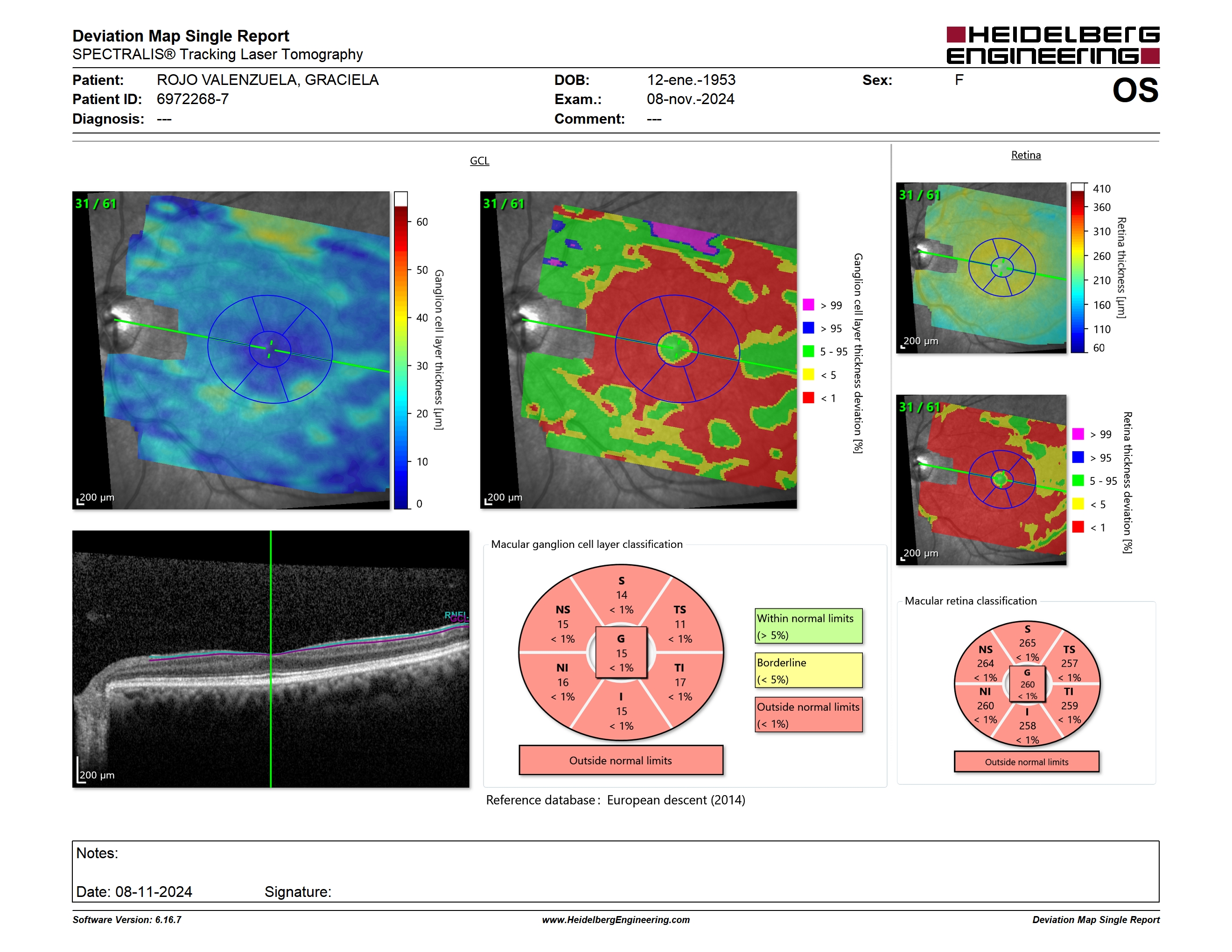Select the Retina underlined heading
This screenshot has width=1232, height=952.
point(1026,155)
